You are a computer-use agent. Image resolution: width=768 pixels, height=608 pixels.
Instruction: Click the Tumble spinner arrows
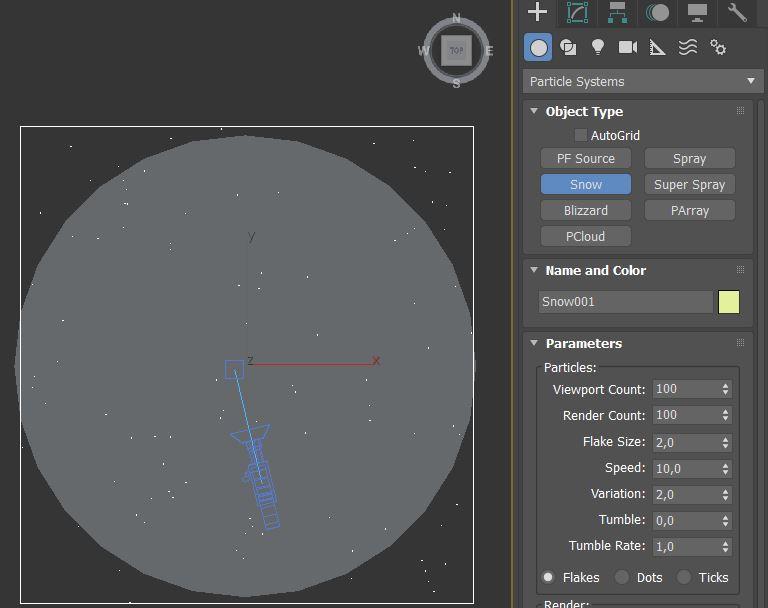point(725,520)
